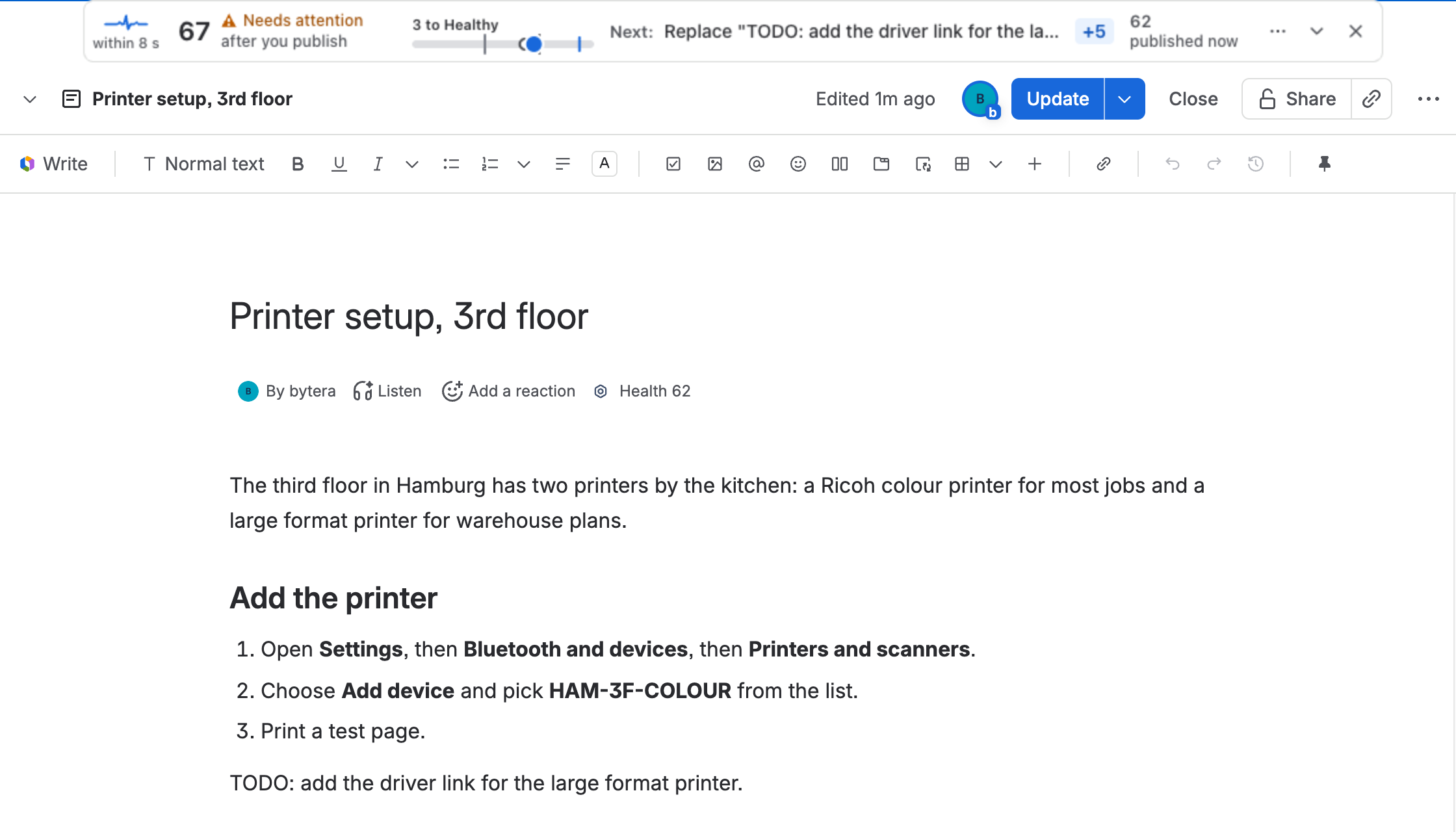Screen dimensions: 1456x832
Task: Undo the last edit
Action: pyautogui.click(x=1173, y=164)
